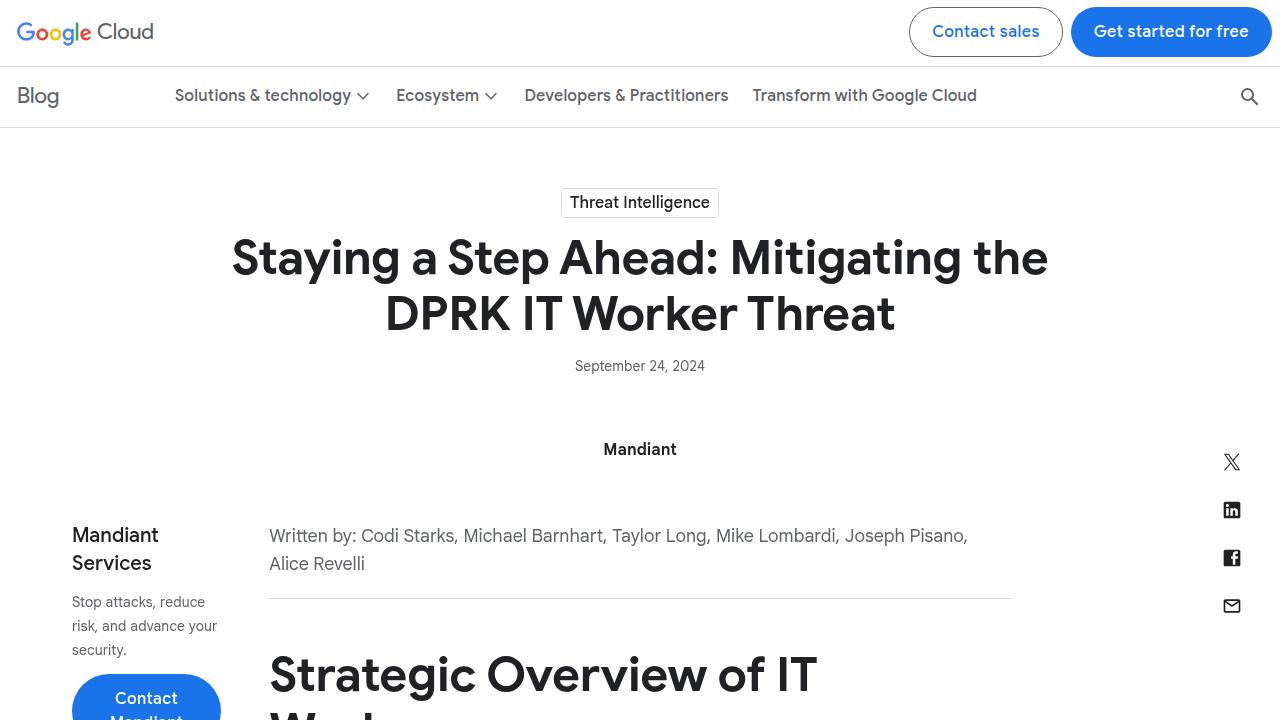1280x720 pixels.
Task: Expand the Ecosystem menu
Action: (x=447, y=96)
